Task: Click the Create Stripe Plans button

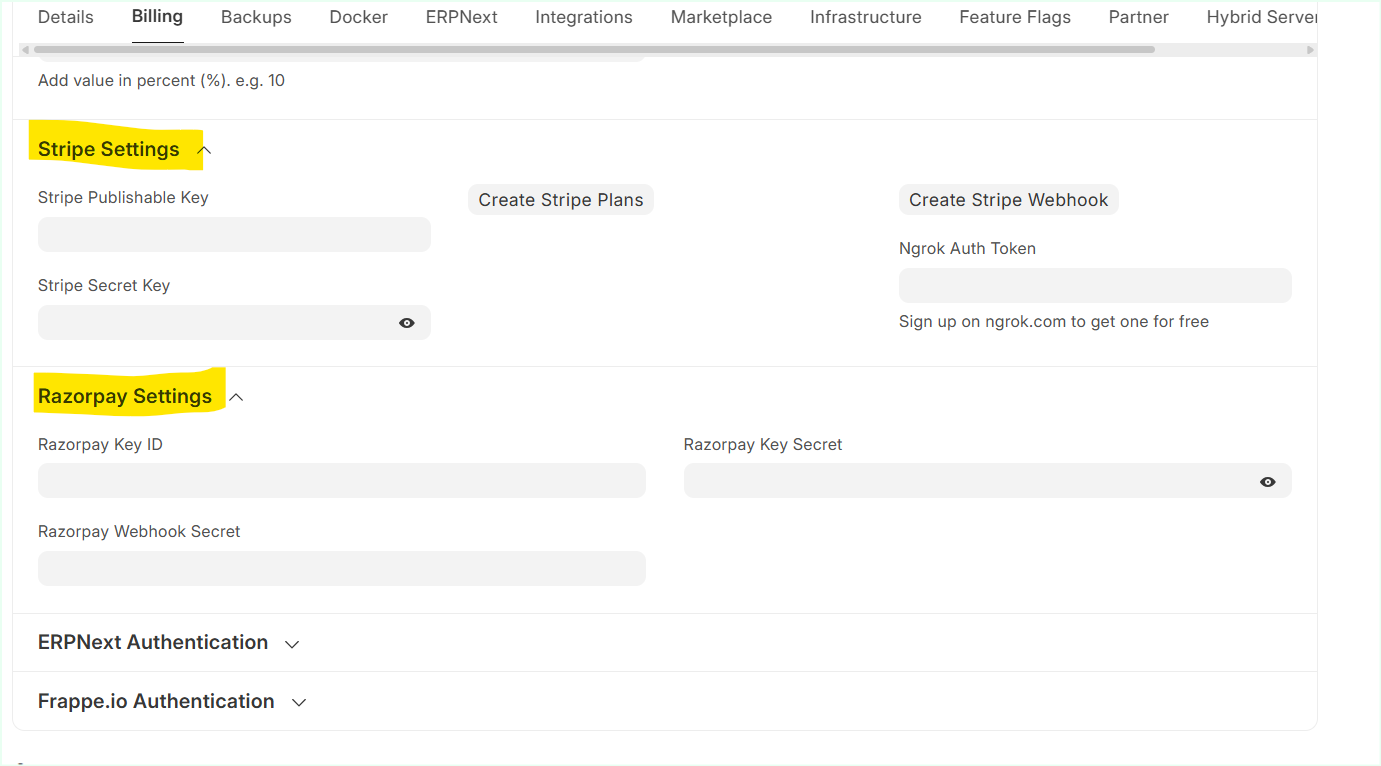Action: 561,200
